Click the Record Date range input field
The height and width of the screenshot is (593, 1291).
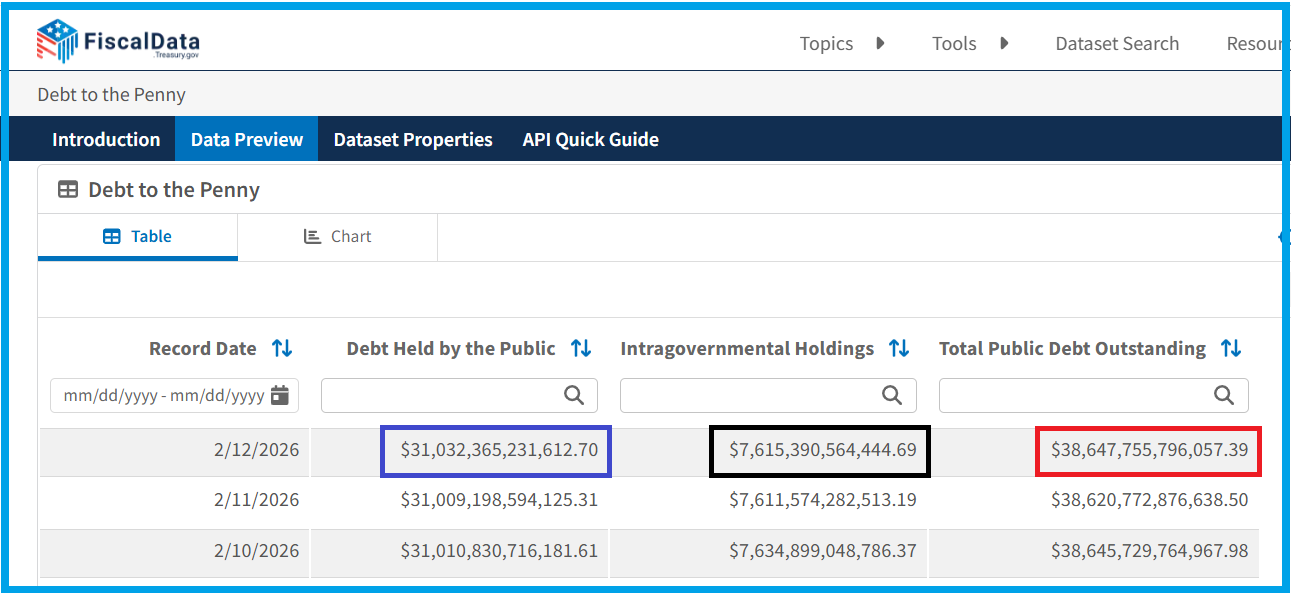162,396
